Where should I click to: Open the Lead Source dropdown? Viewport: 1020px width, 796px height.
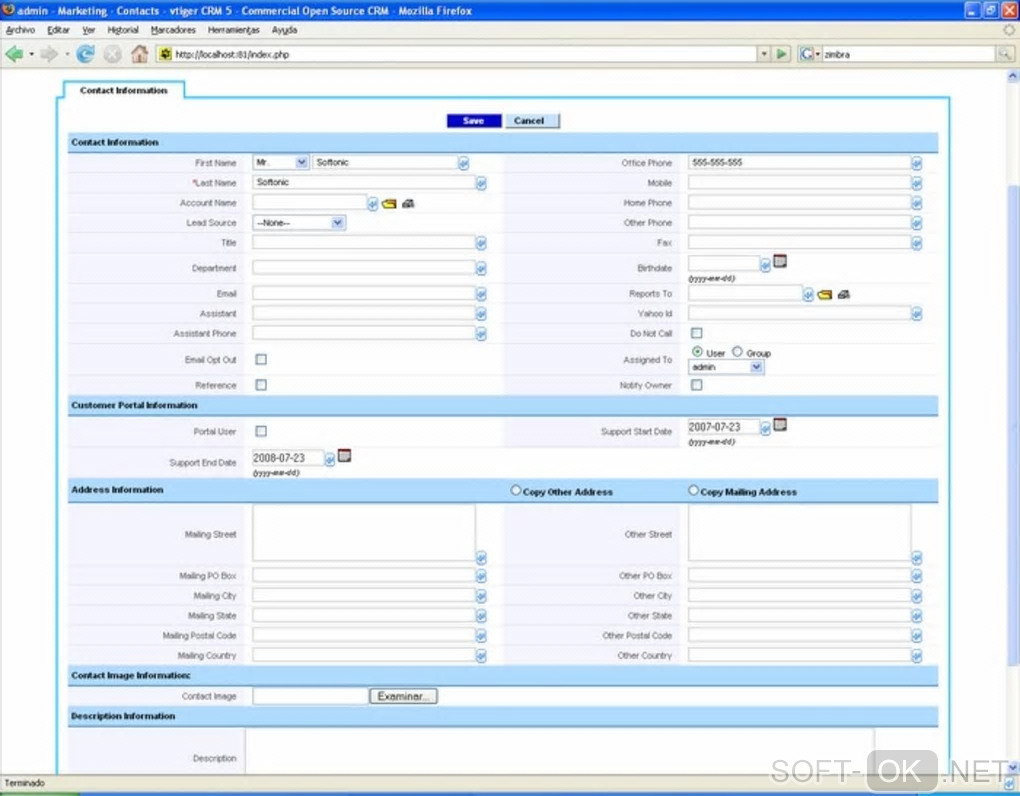[x=299, y=223]
